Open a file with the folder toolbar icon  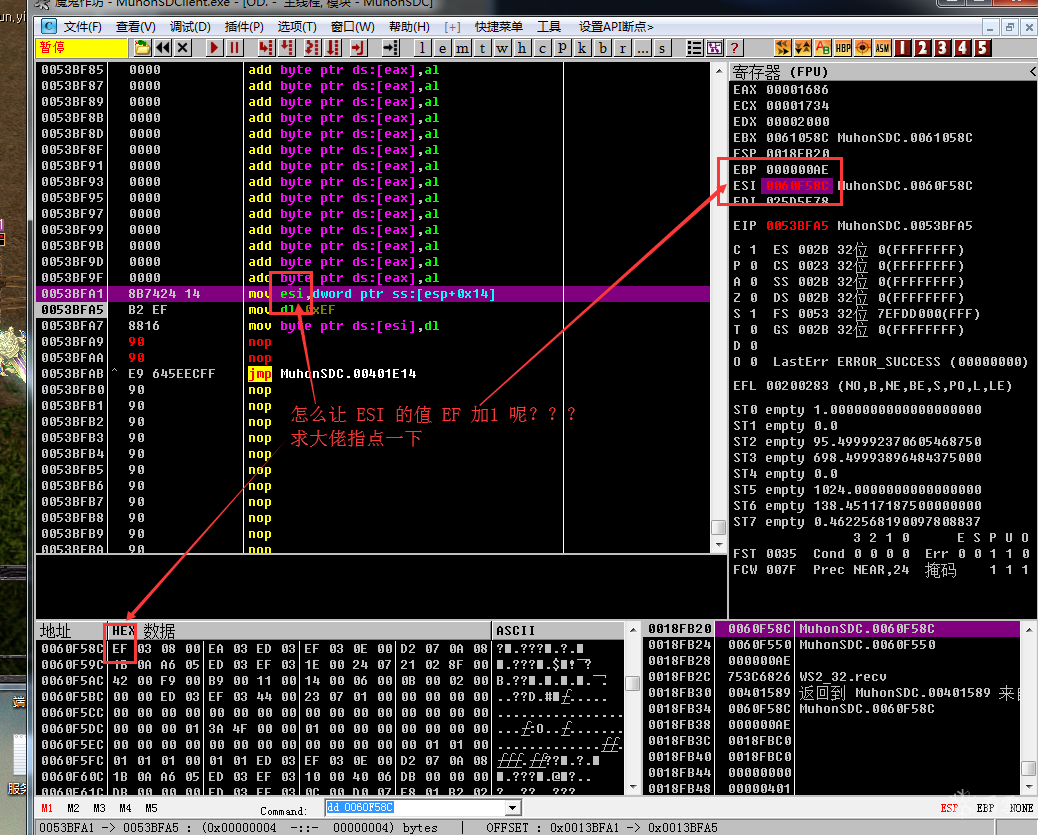[142, 48]
